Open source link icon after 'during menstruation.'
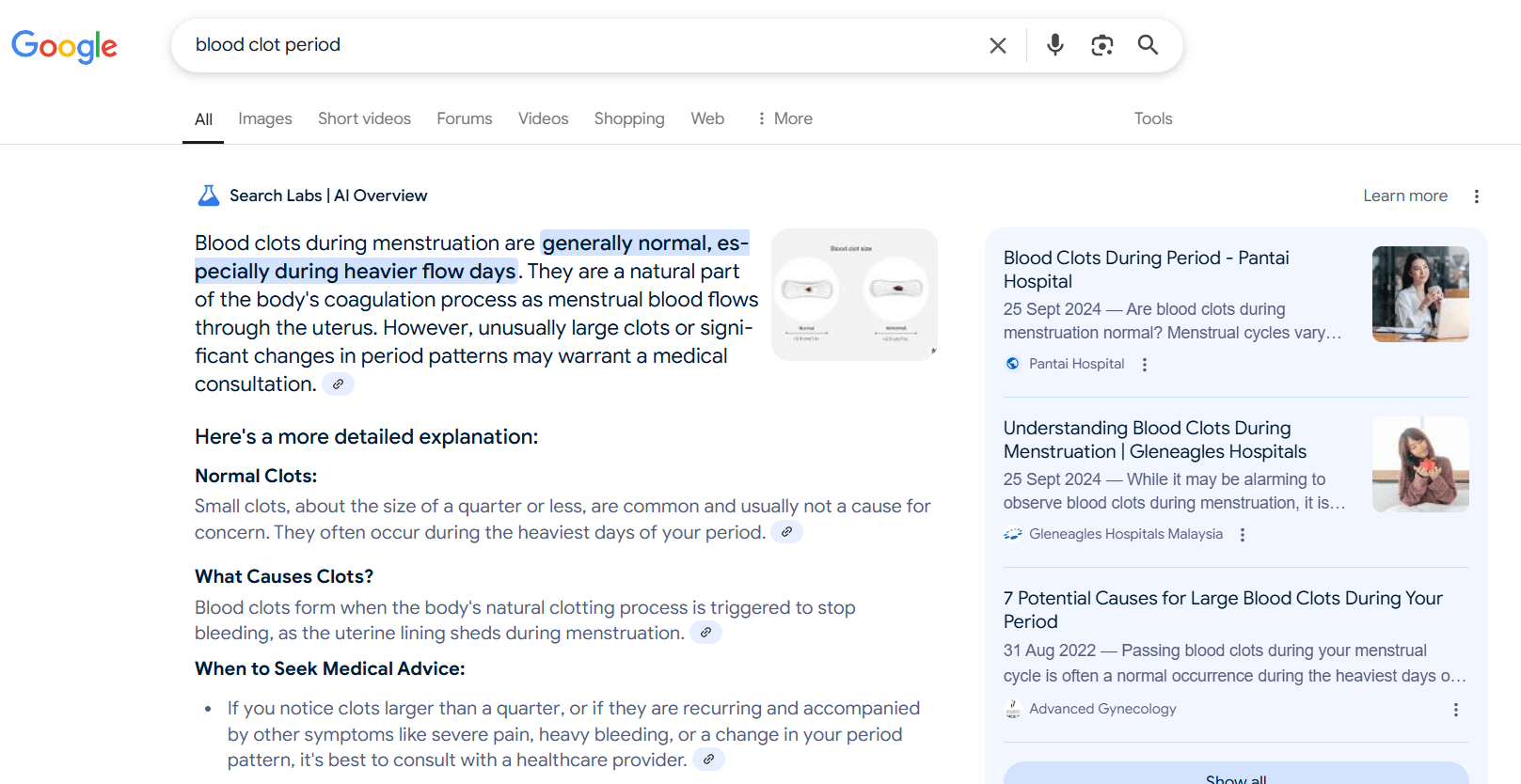The height and width of the screenshot is (784, 1521). [705, 633]
